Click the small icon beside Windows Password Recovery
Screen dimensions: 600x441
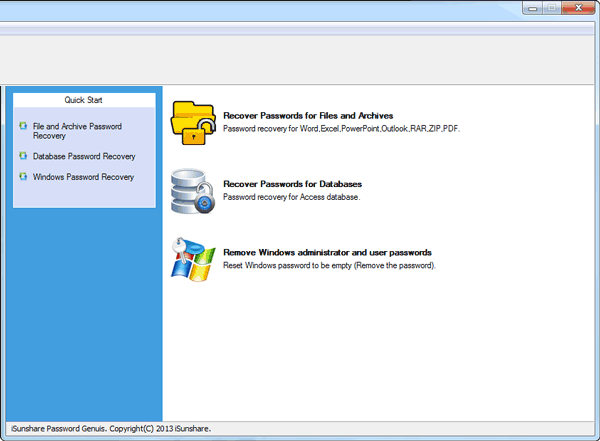[x=23, y=177]
